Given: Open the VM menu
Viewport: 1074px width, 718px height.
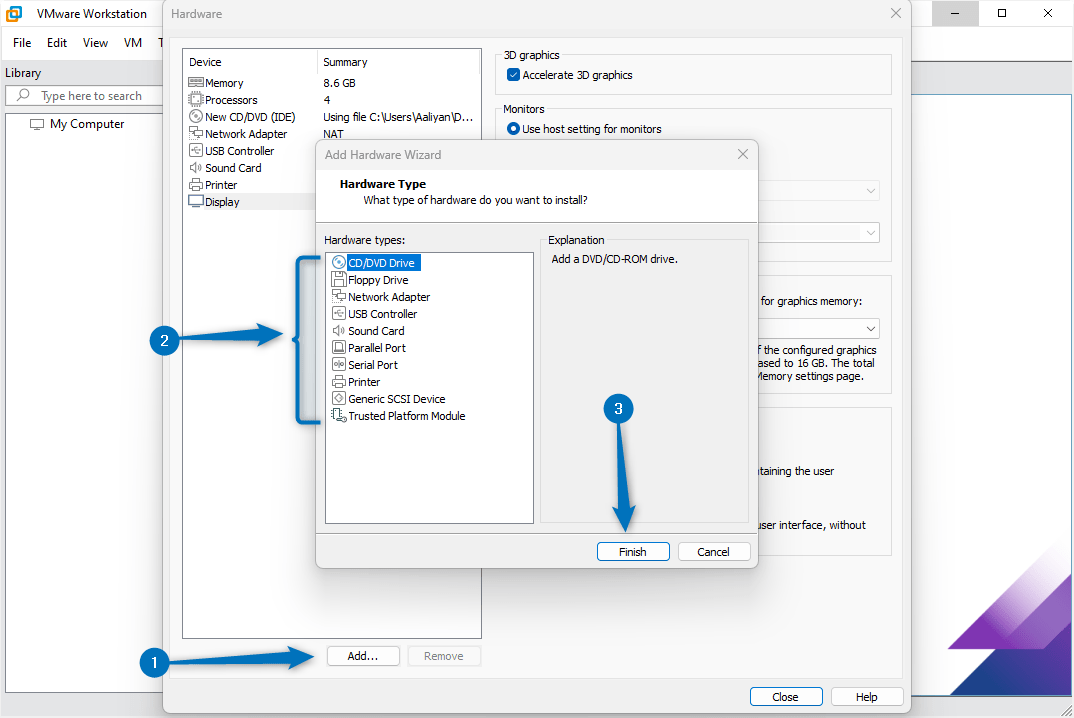Looking at the screenshot, I should 132,42.
